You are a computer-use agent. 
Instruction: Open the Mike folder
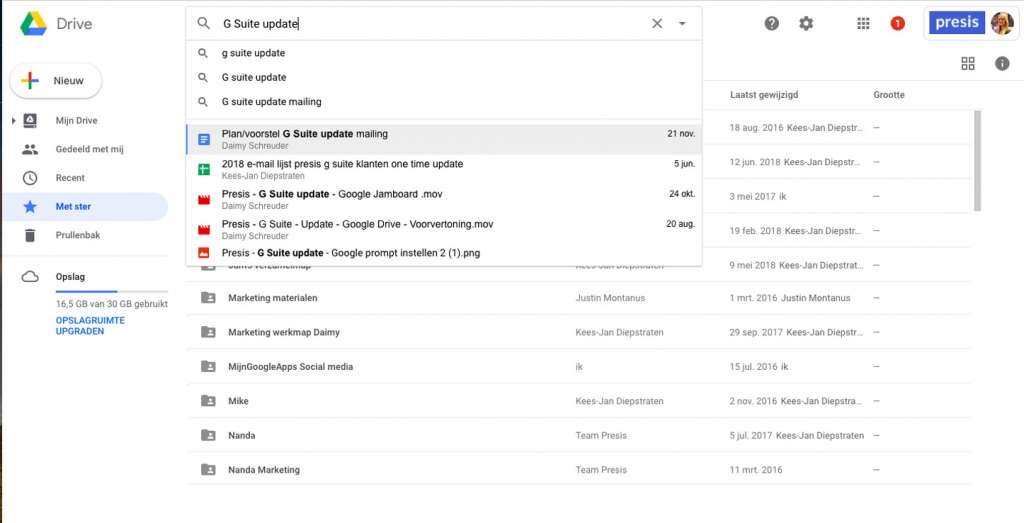(238, 401)
